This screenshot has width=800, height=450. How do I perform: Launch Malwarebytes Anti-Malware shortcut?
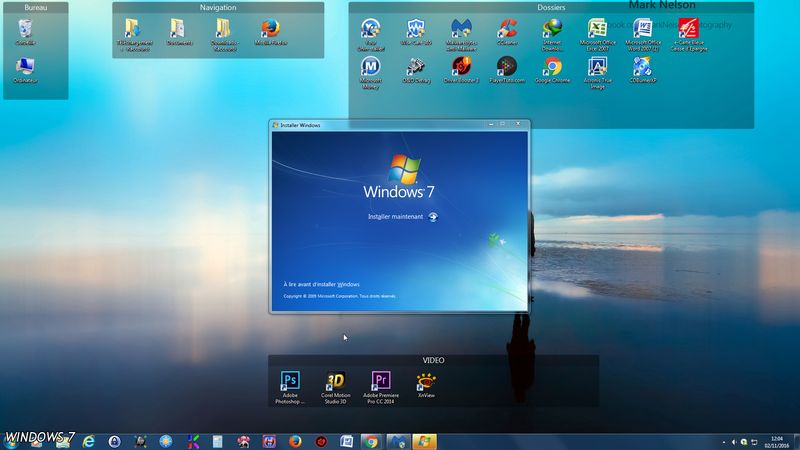pyautogui.click(x=461, y=29)
